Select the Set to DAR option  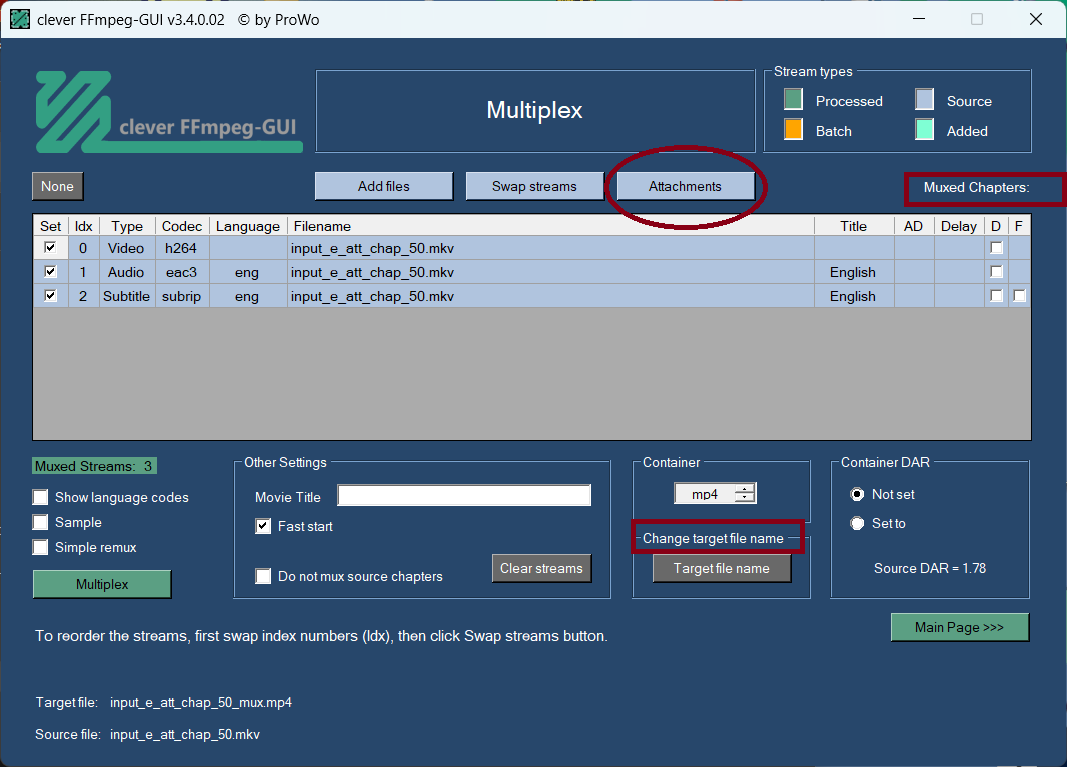point(857,523)
